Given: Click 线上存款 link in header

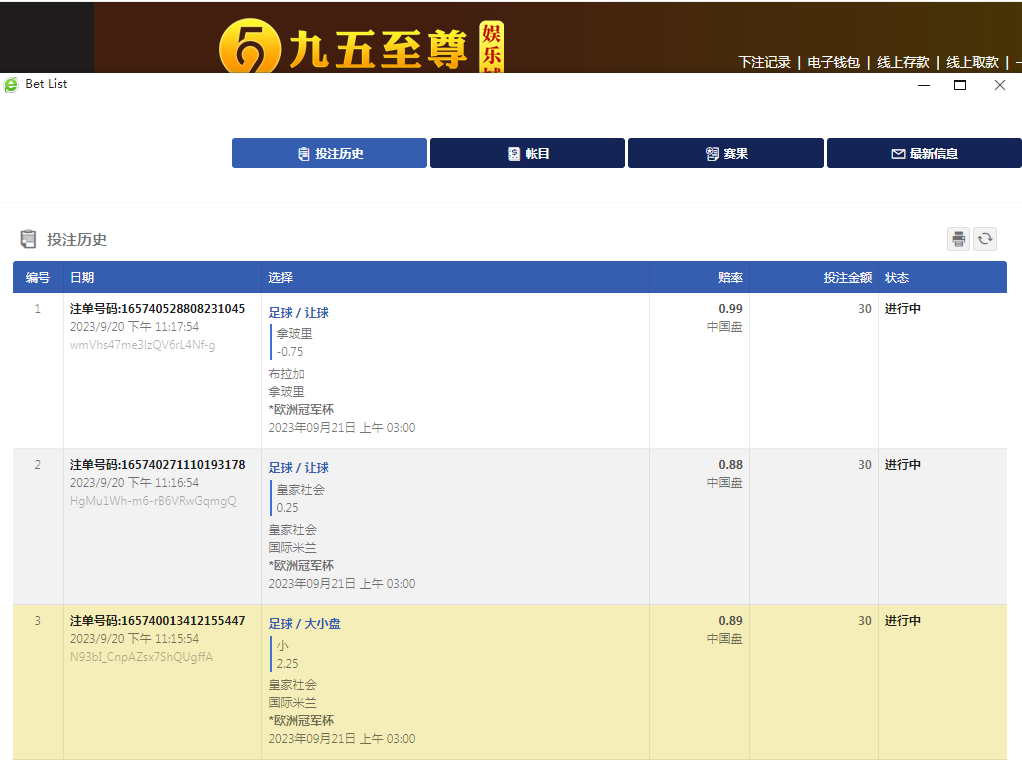Looking at the screenshot, I should pos(903,62).
